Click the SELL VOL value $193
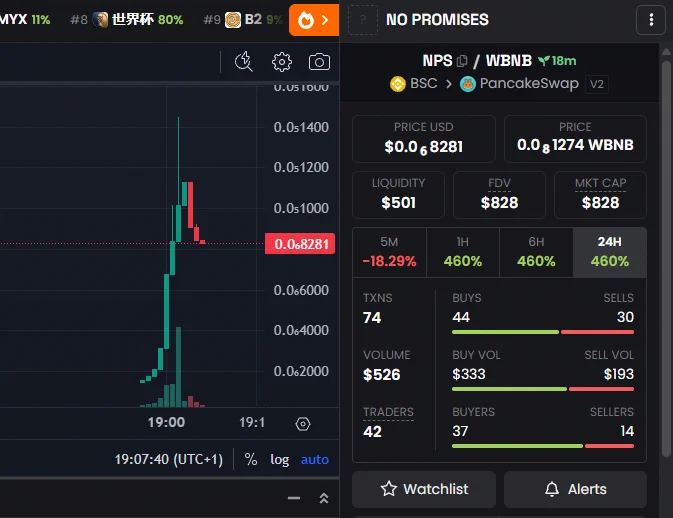Screen dimensions: 673x518 click(x=618, y=374)
